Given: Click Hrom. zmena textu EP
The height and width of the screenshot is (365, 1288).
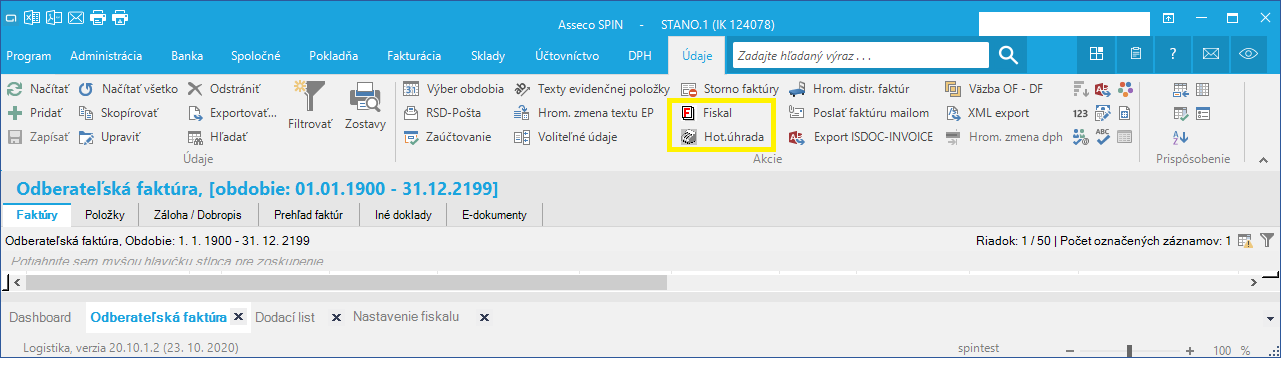Looking at the screenshot, I should click(583, 113).
